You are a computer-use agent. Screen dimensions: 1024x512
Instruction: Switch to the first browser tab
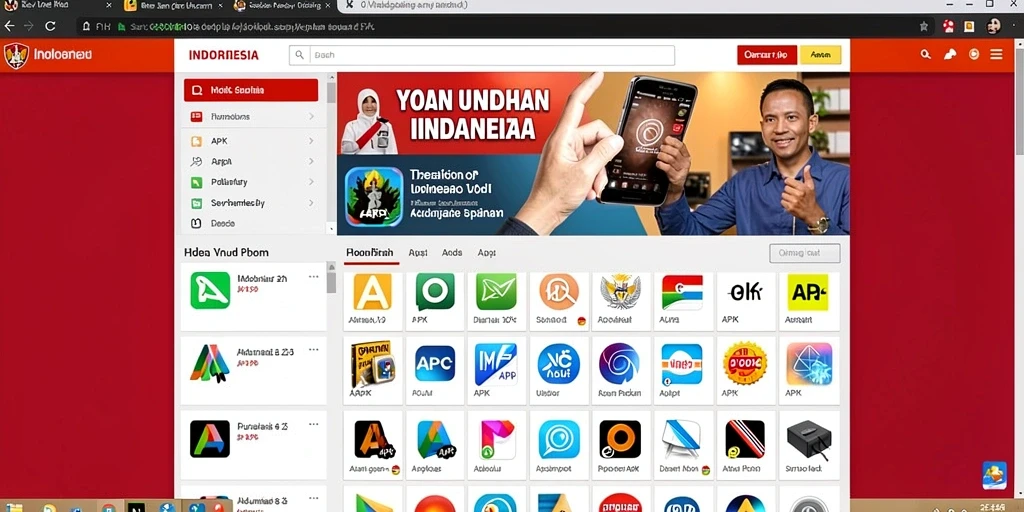click(57, 6)
